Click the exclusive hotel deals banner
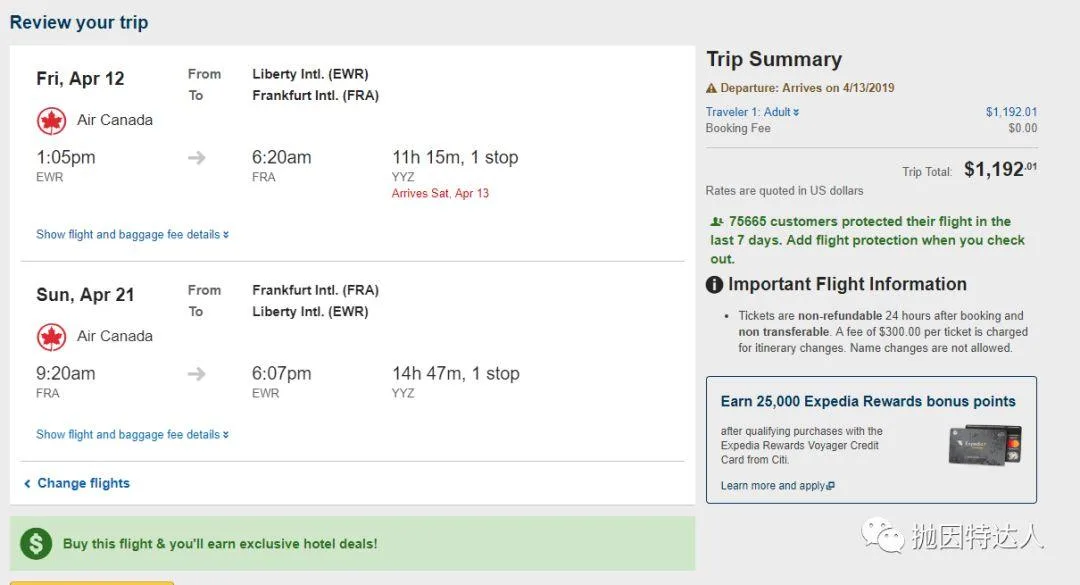The width and height of the screenshot is (1080, 585). click(x=220, y=544)
